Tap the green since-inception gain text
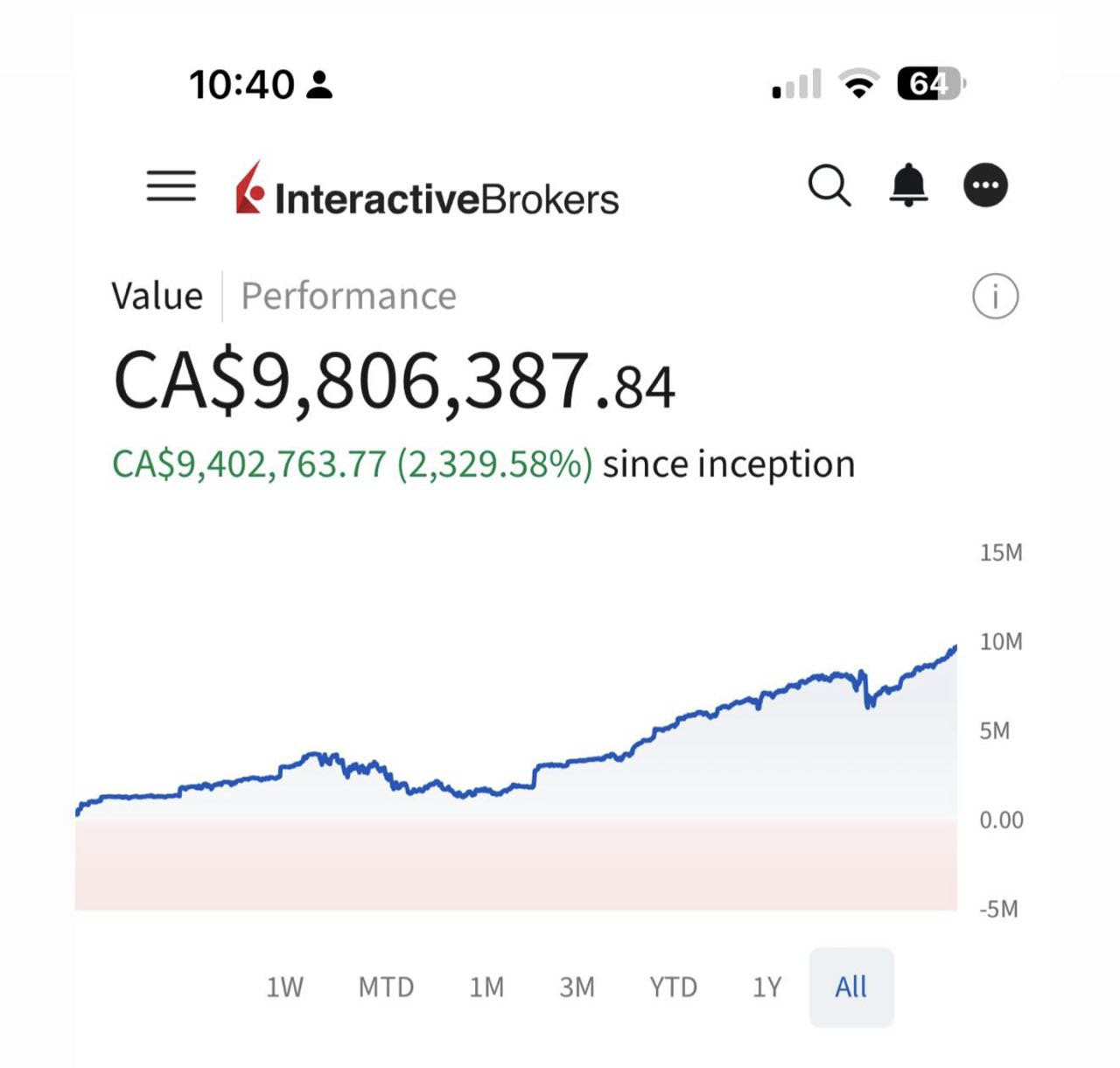 point(353,464)
